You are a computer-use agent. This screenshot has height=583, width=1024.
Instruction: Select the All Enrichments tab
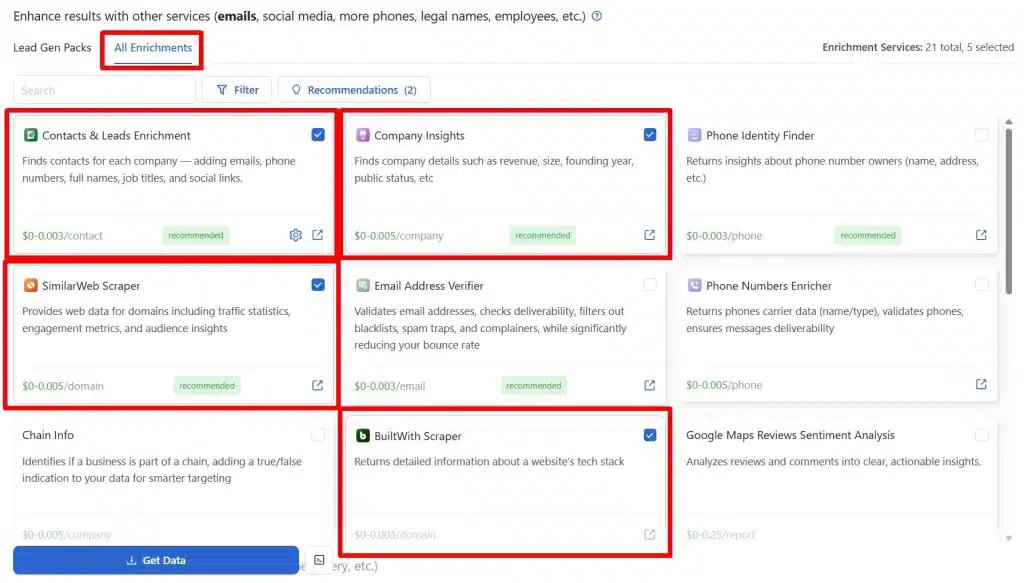tap(151, 47)
